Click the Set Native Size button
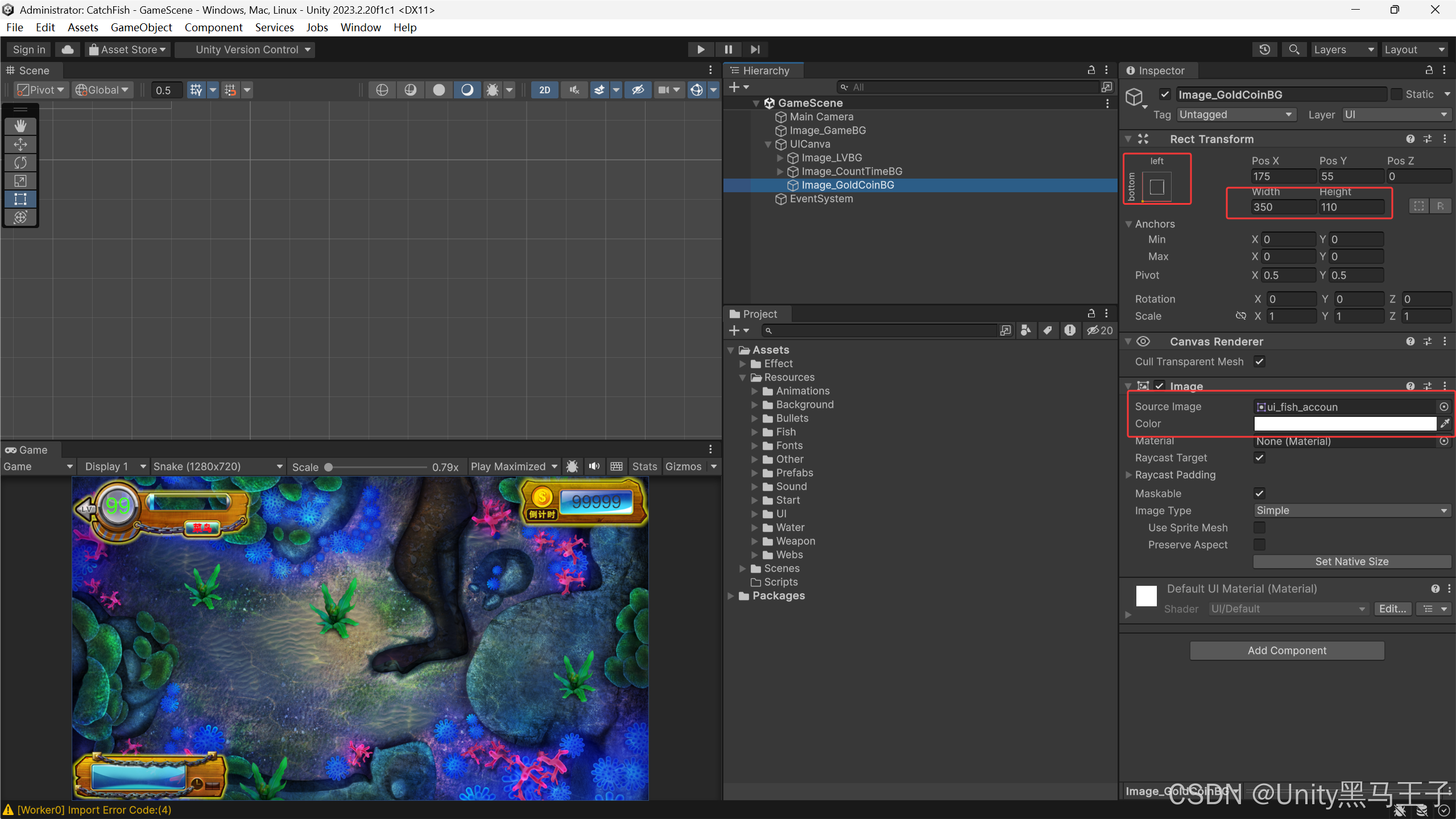1456x819 pixels. [x=1351, y=562]
